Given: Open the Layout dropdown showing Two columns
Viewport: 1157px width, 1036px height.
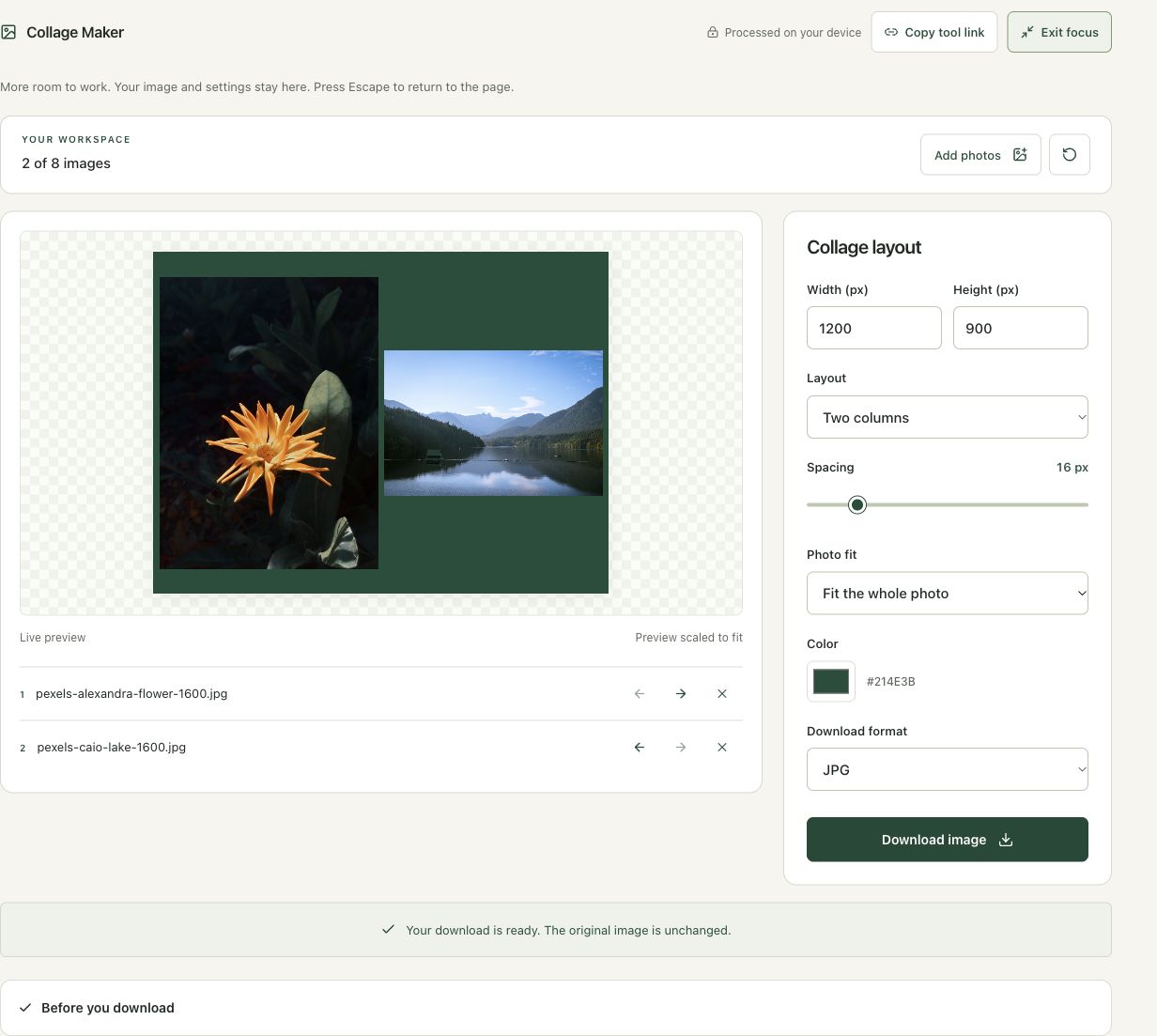Looking at the screenshot, I should [x=947, y=417].
